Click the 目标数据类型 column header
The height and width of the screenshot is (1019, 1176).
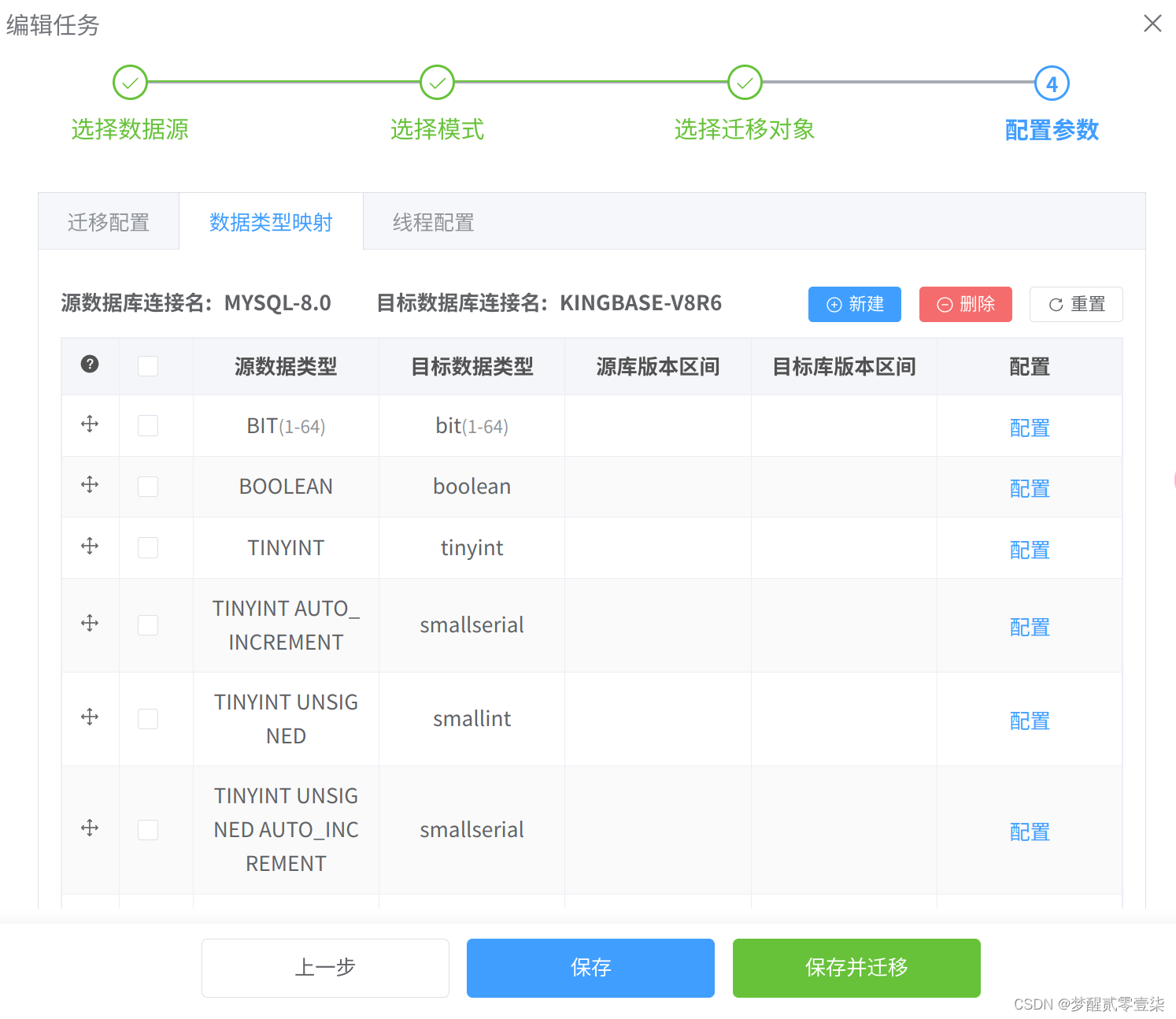click(472, 366)
